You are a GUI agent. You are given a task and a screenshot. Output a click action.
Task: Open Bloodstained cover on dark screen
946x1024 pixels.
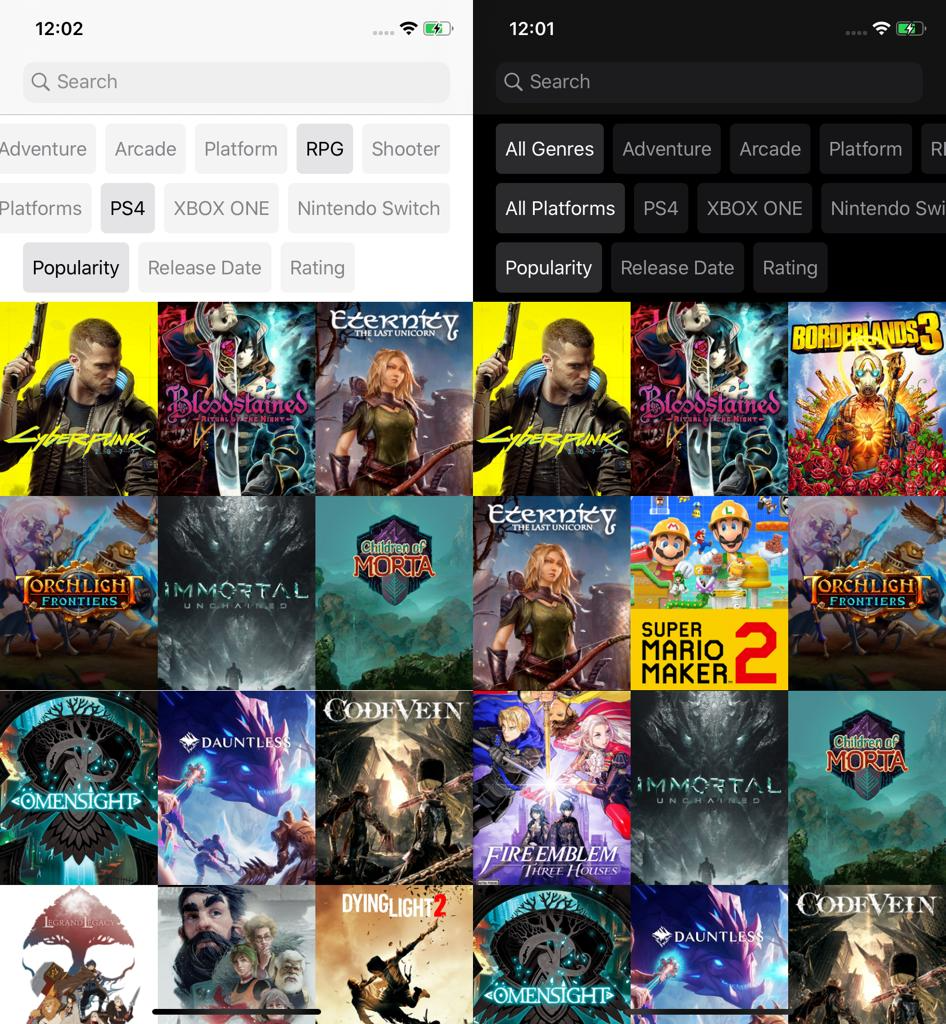(709, 398)
